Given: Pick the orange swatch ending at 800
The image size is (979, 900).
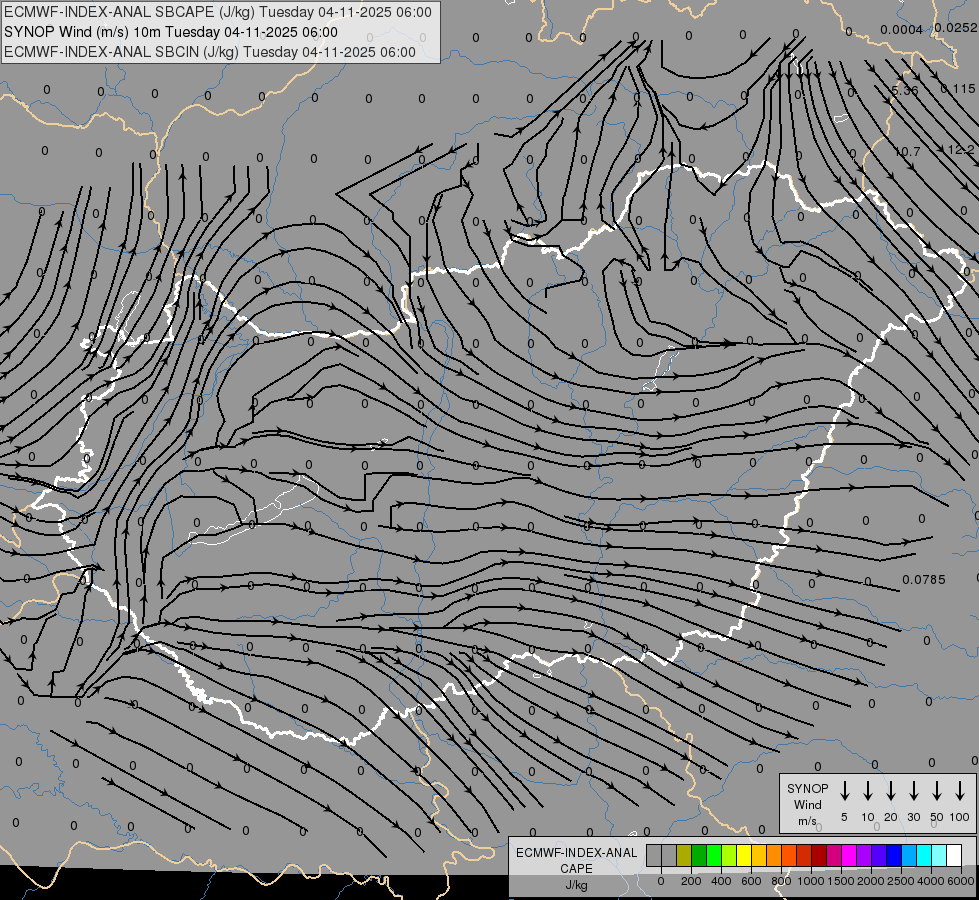Looking at the screenshot, I should click(x=774, y=855).
